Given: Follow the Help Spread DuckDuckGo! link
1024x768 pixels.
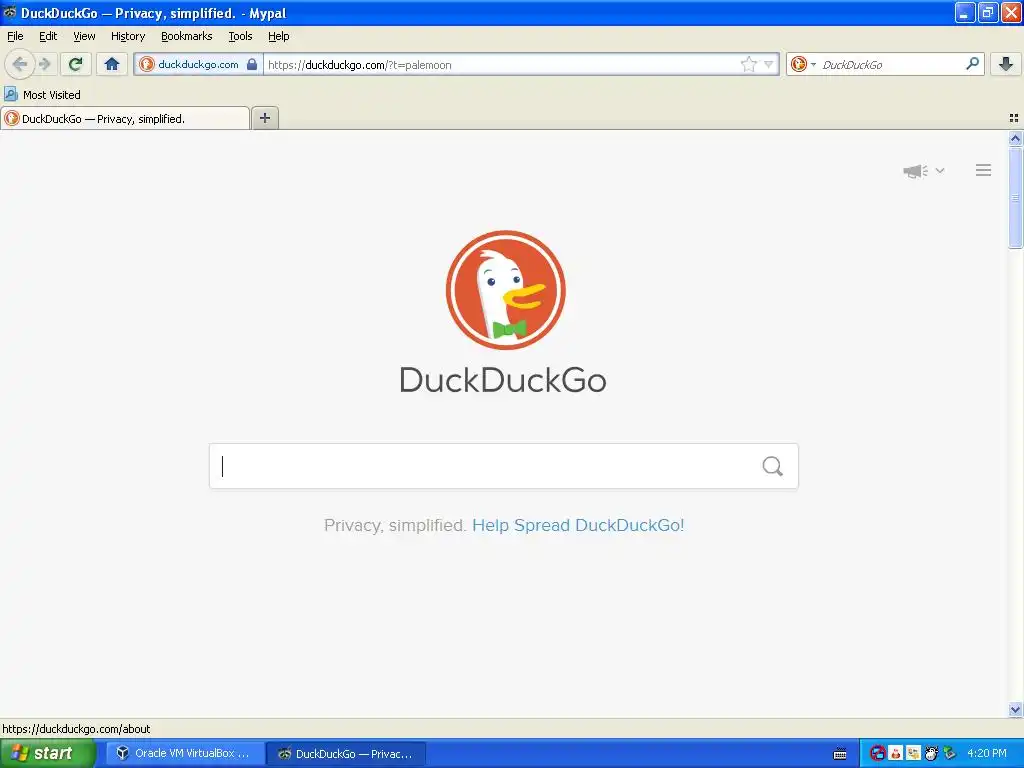Looking at the screenshot, I should click(578, 525).
